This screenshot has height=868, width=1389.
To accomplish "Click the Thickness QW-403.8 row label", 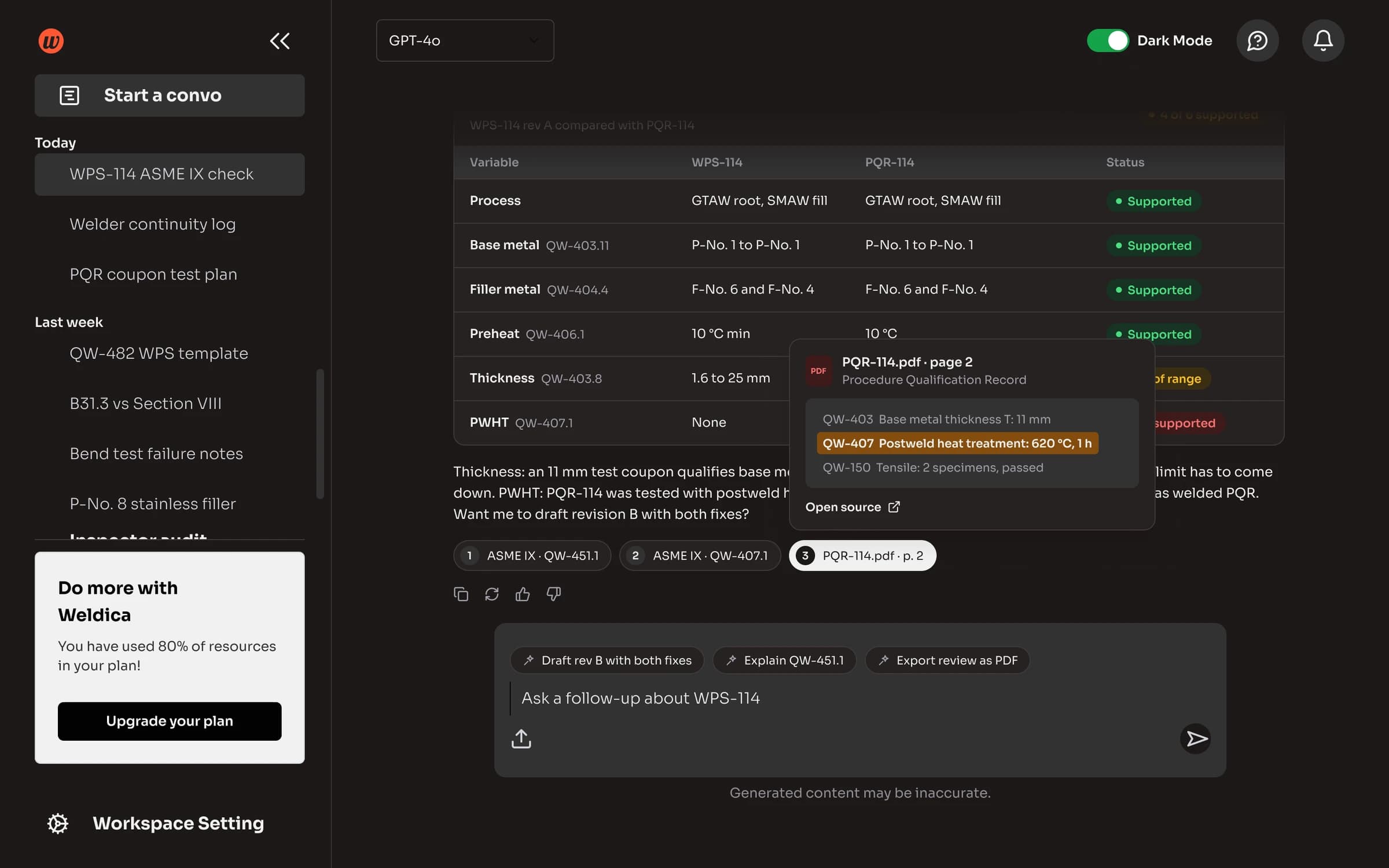I will coord(536,378).
